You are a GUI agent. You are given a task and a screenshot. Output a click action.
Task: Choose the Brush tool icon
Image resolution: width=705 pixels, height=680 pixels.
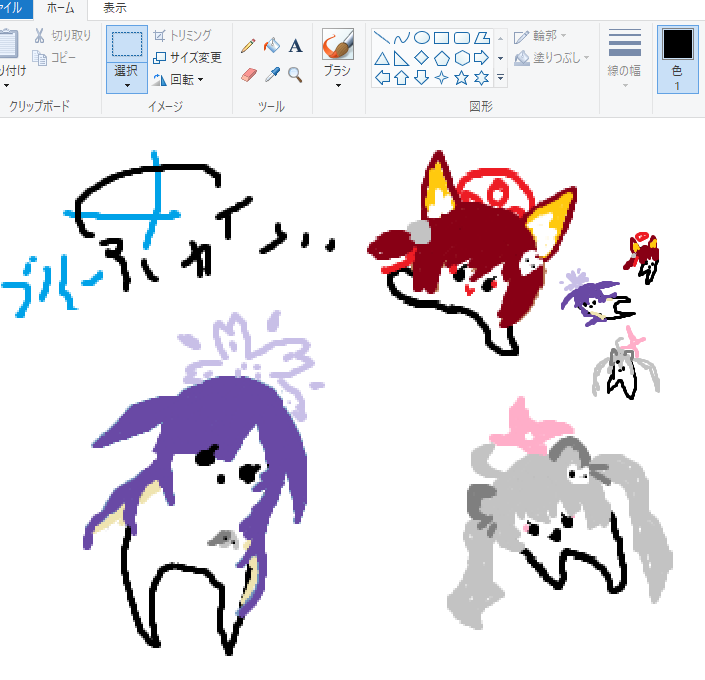pyautogui.click(x=338, y=44)
